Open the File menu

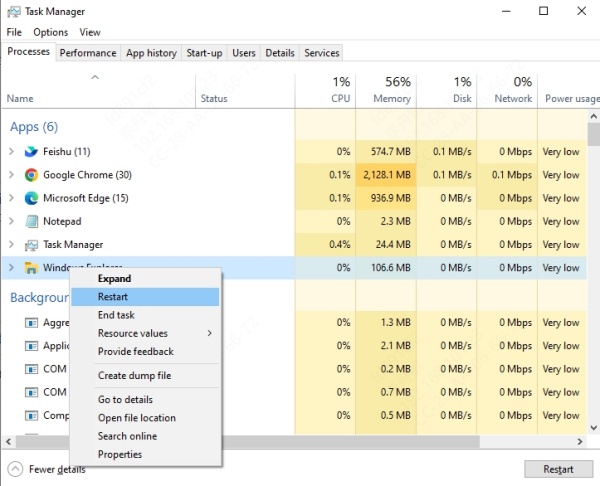(14, 32)
